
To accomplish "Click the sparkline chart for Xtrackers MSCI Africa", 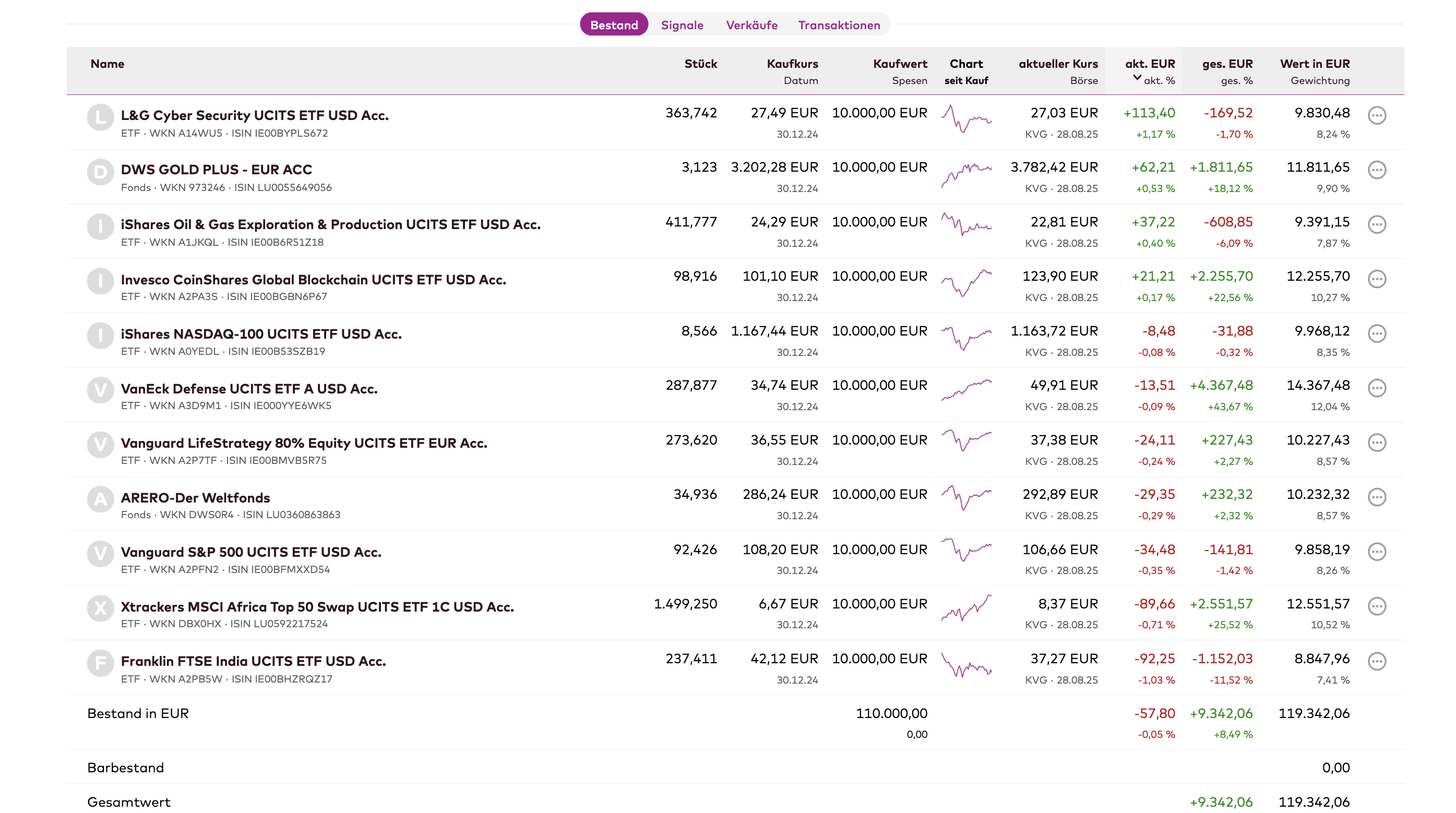I will click(966, 608).
